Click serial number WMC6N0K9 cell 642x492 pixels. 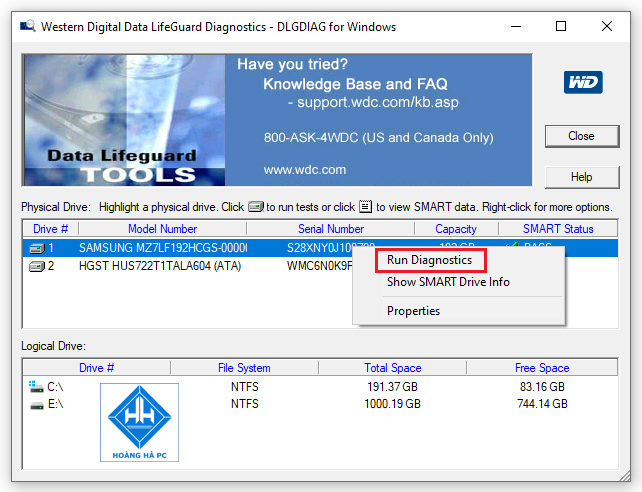click(320, 266)
